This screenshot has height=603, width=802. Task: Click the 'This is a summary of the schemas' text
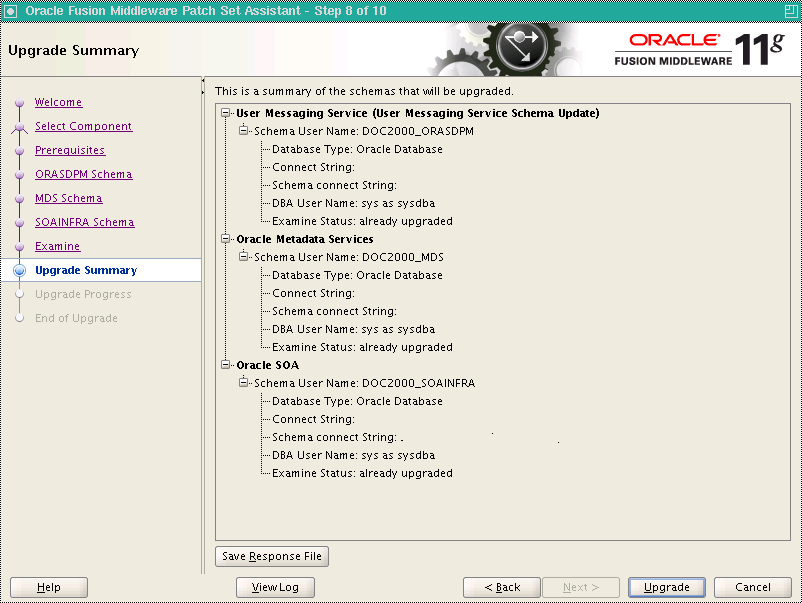(x=364, y=91)
